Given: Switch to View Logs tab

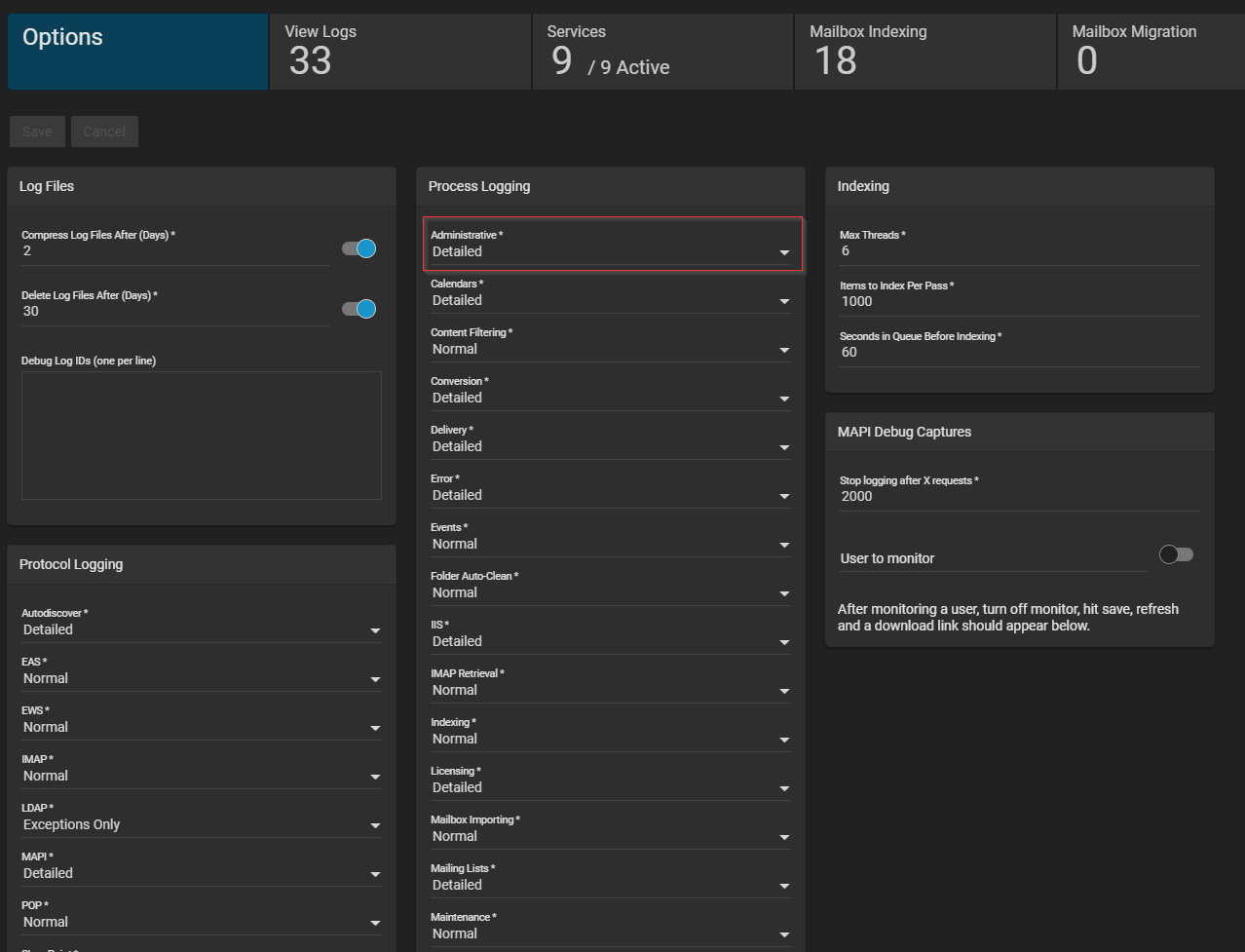Looking at the screenshot, I should coord(399,52).
